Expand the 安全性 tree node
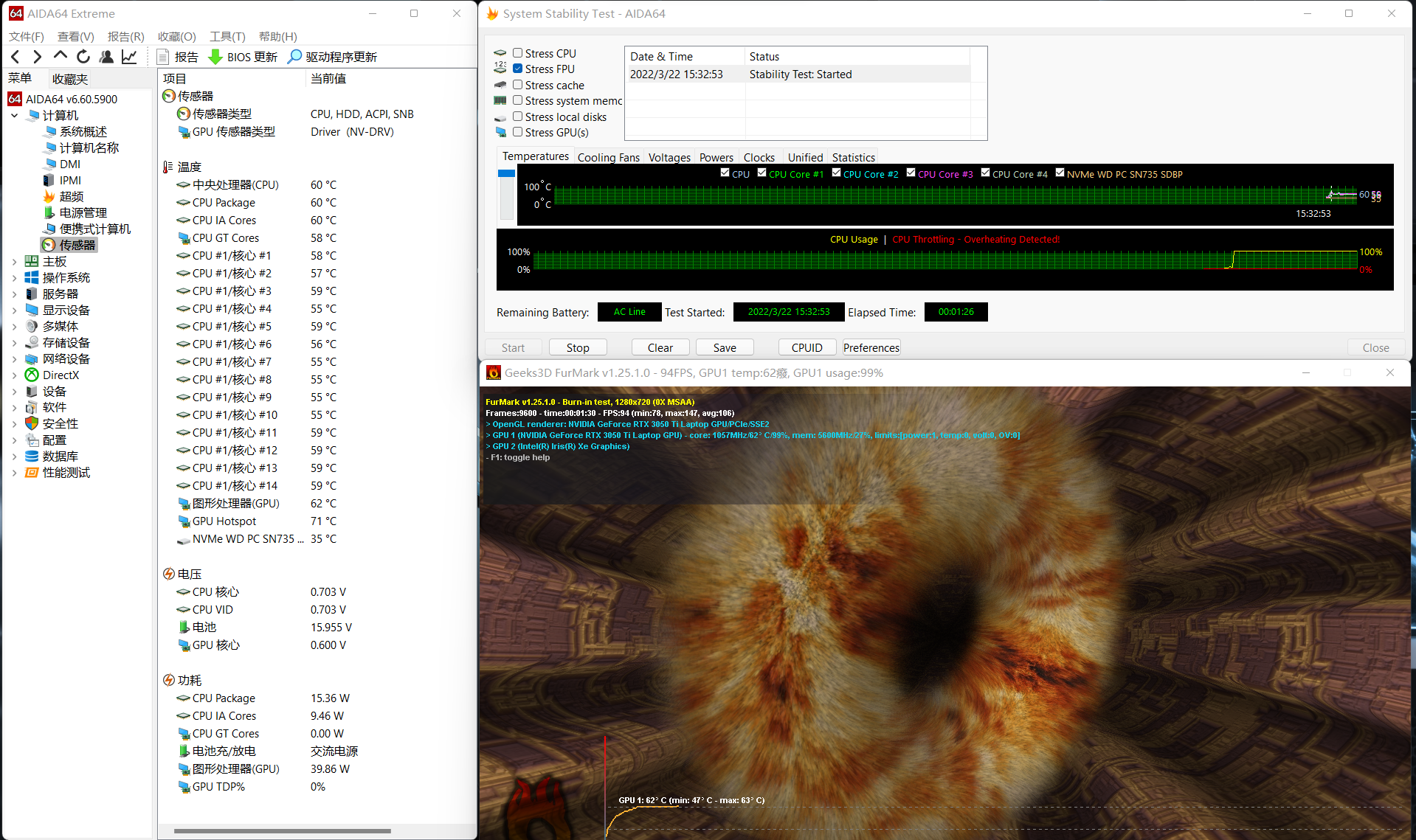Screen dimensions: 1416x840 coord(14,423)
